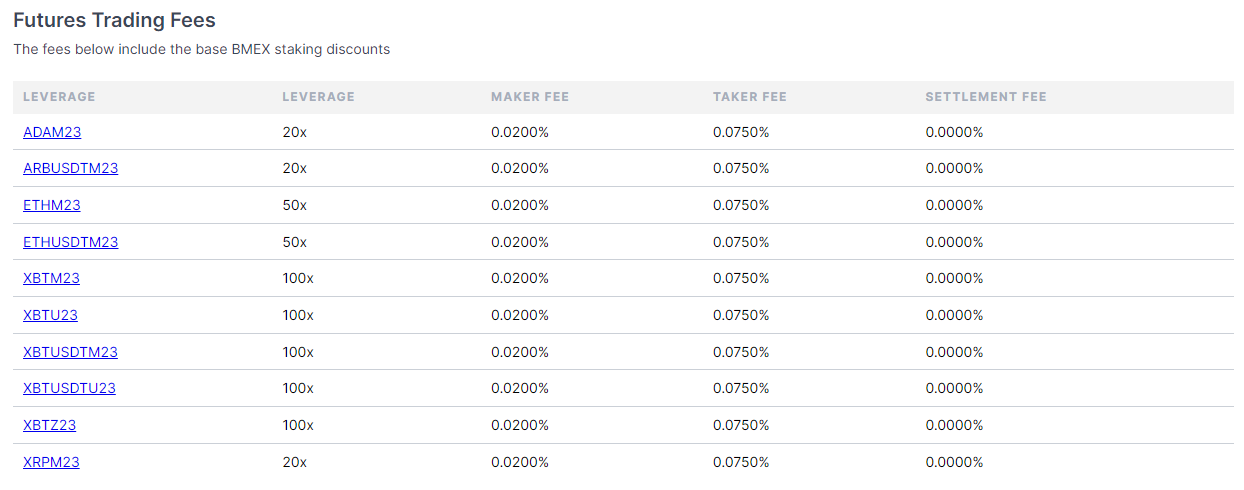Click the 50x leverage for ETHM23
Image resolution: width=1244 pixels, height=490 pixels.
coord(295,205)
